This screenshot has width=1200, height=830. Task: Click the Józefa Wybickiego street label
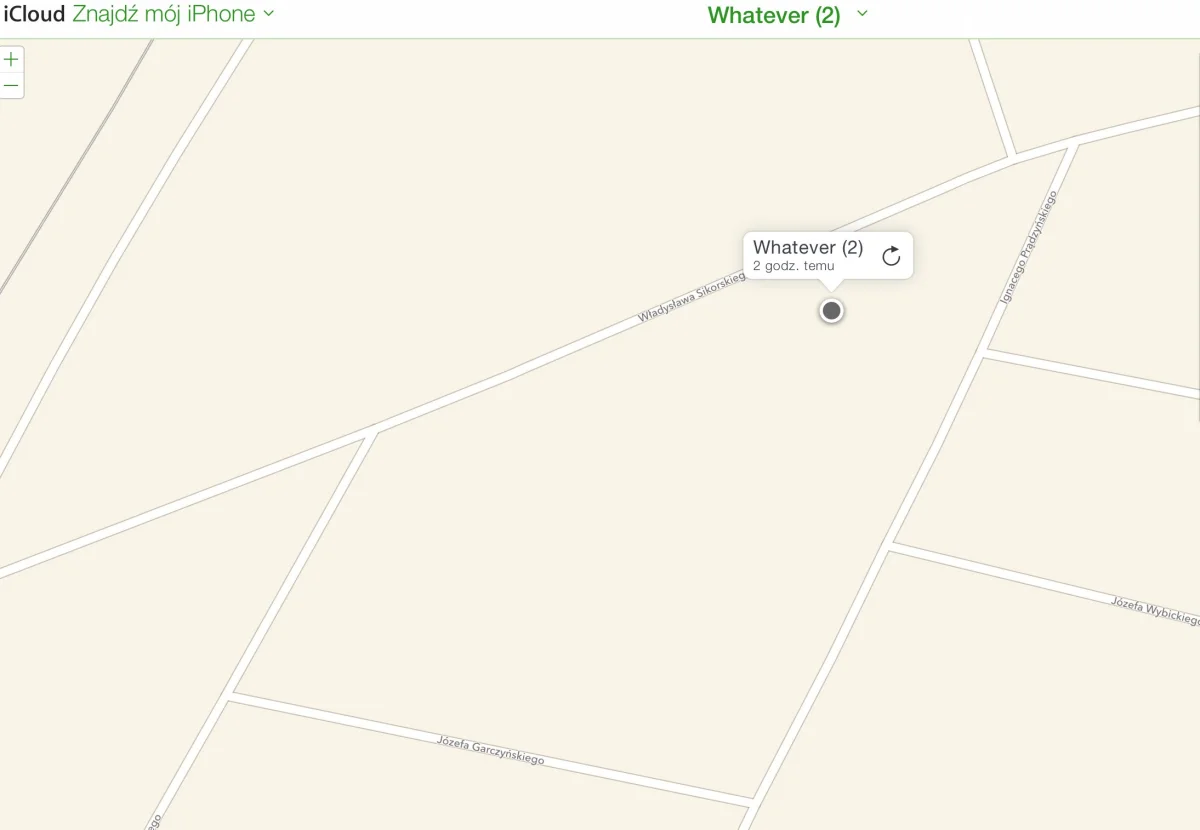pos(1155,610)
